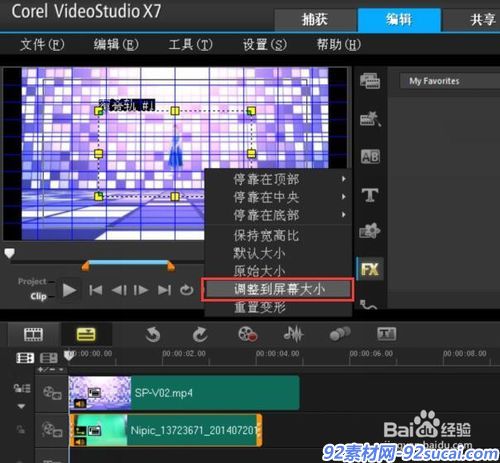Click the top-left yellow resize handle
Image resolution: width=500 pixels, height=463 pixels.
tap(99, 111)
